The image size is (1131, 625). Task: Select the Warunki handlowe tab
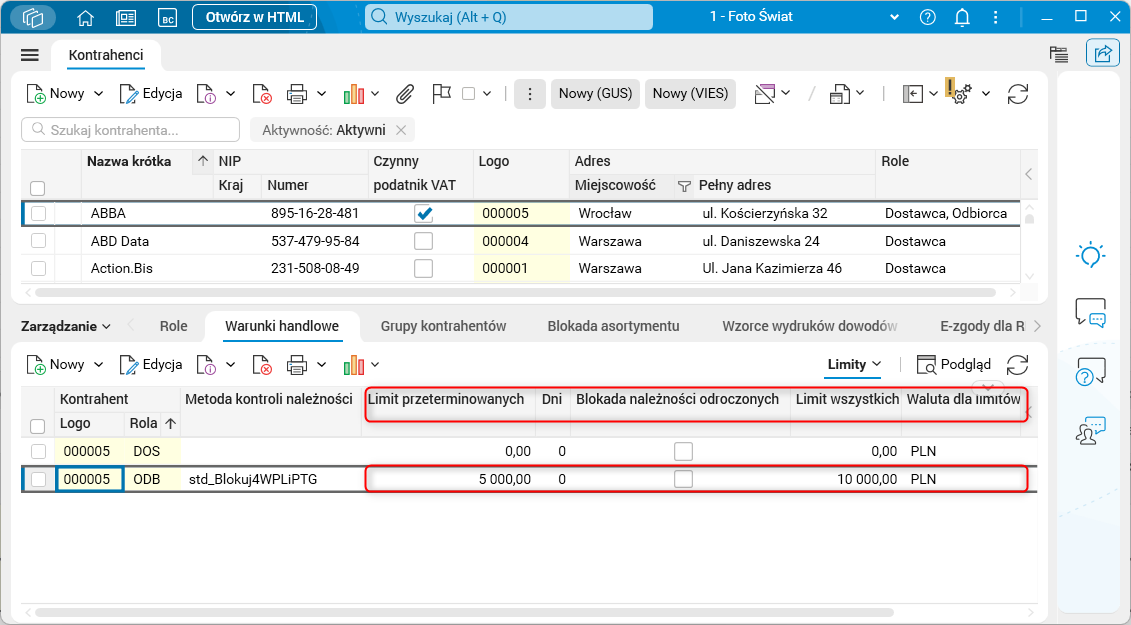[x=282, y=326]
